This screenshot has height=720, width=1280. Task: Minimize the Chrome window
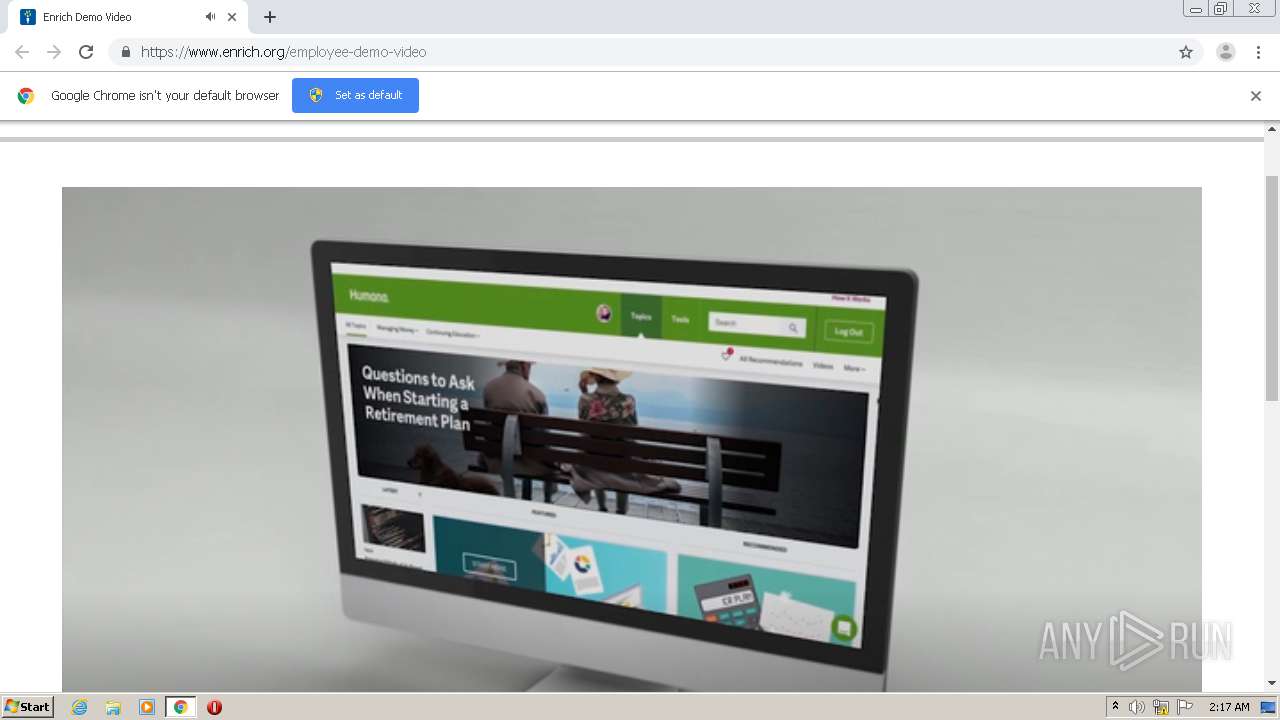1195,9
